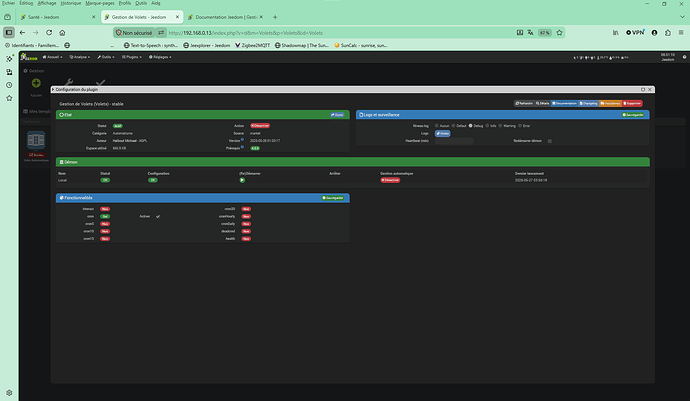Reload the browser page
690x401 pixels.
click(49, 33)
